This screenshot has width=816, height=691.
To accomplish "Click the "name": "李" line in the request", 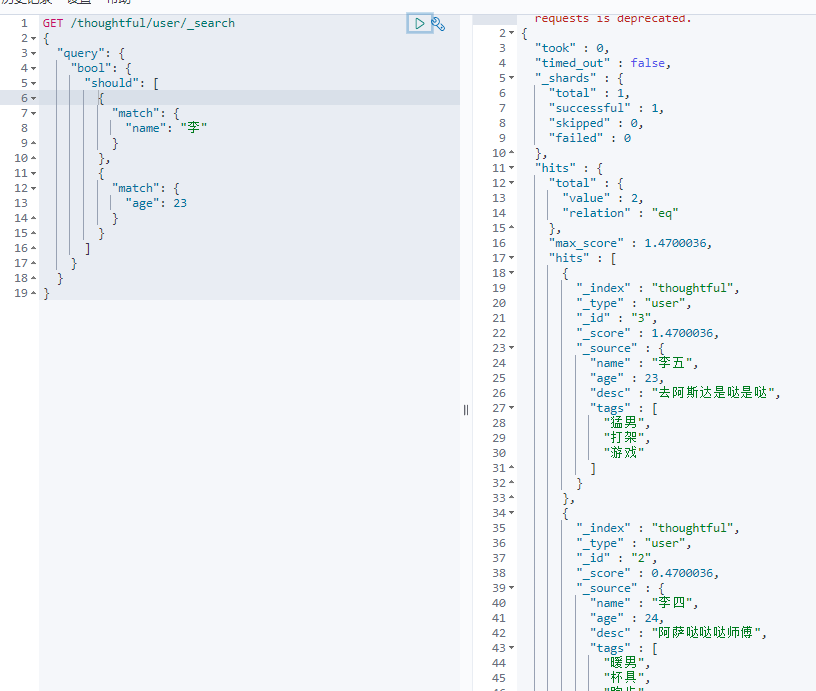I will [166, 128].
